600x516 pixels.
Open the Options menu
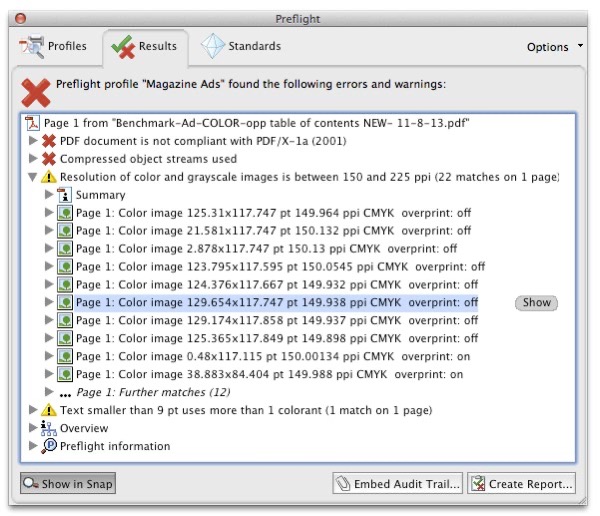click(555, 47)
